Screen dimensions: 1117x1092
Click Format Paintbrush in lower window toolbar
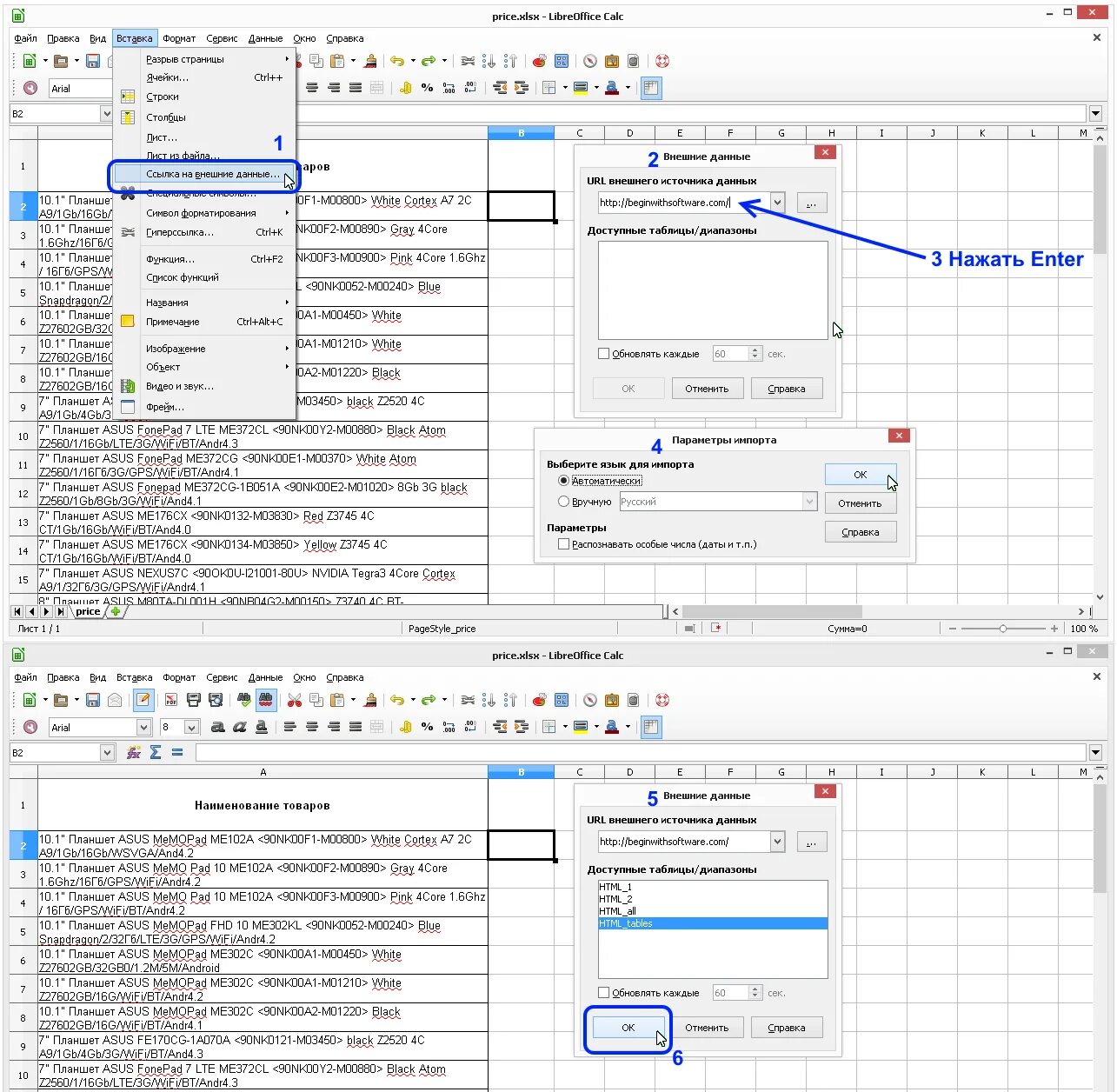pos(370,700)
